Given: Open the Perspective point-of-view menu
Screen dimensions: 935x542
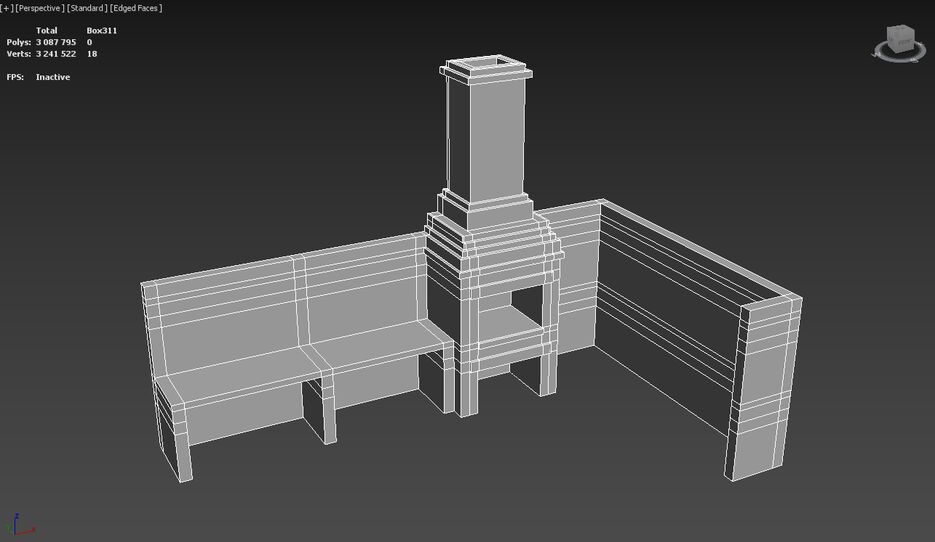Looking at the screenshot, I should (39, 8).
